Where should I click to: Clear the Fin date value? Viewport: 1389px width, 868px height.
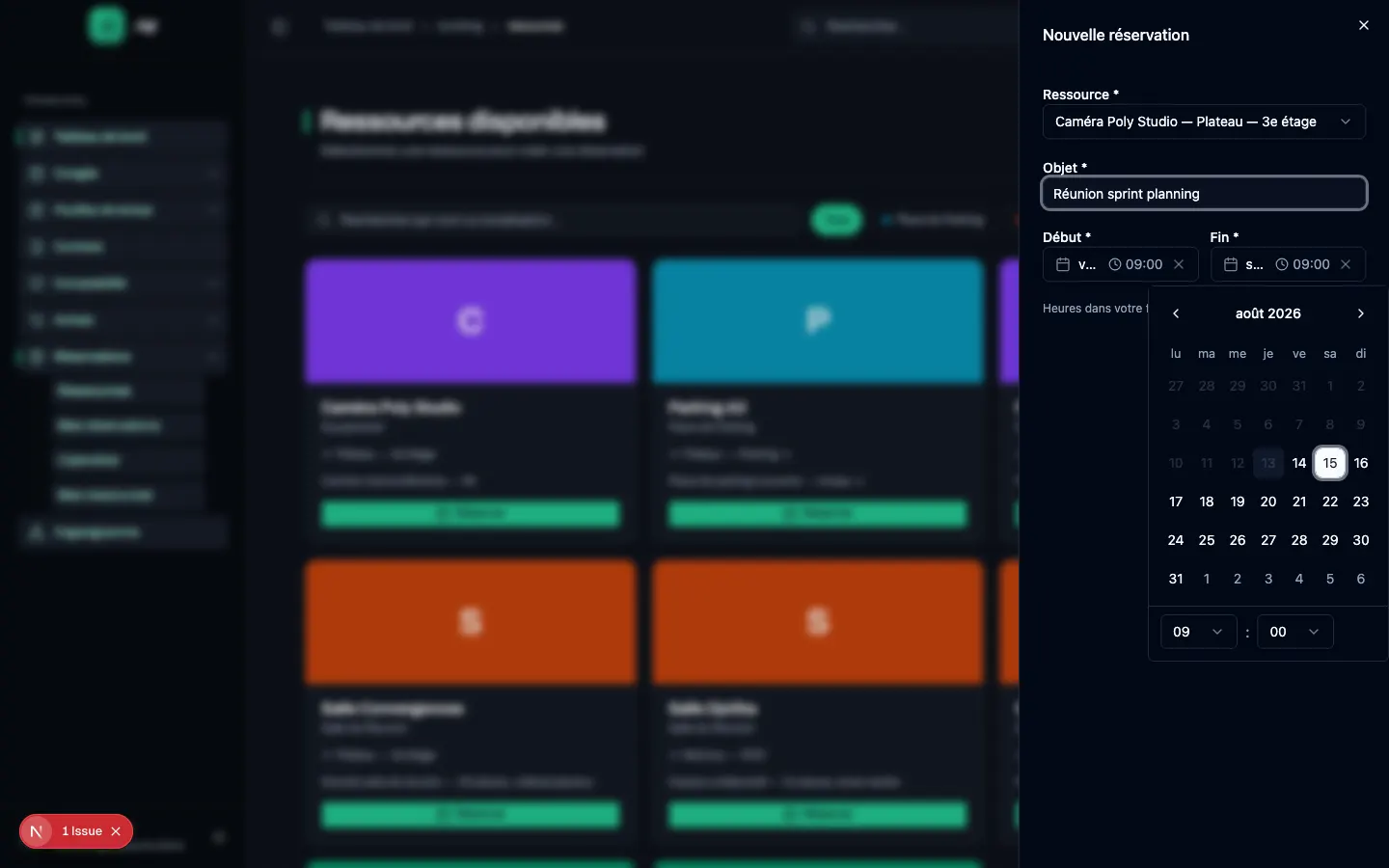1346,264
